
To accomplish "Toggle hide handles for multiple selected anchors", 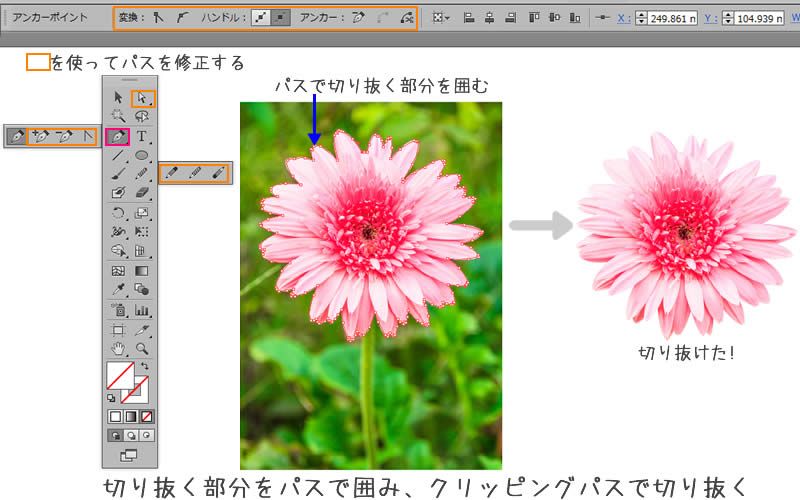I will tap(280, 18).
